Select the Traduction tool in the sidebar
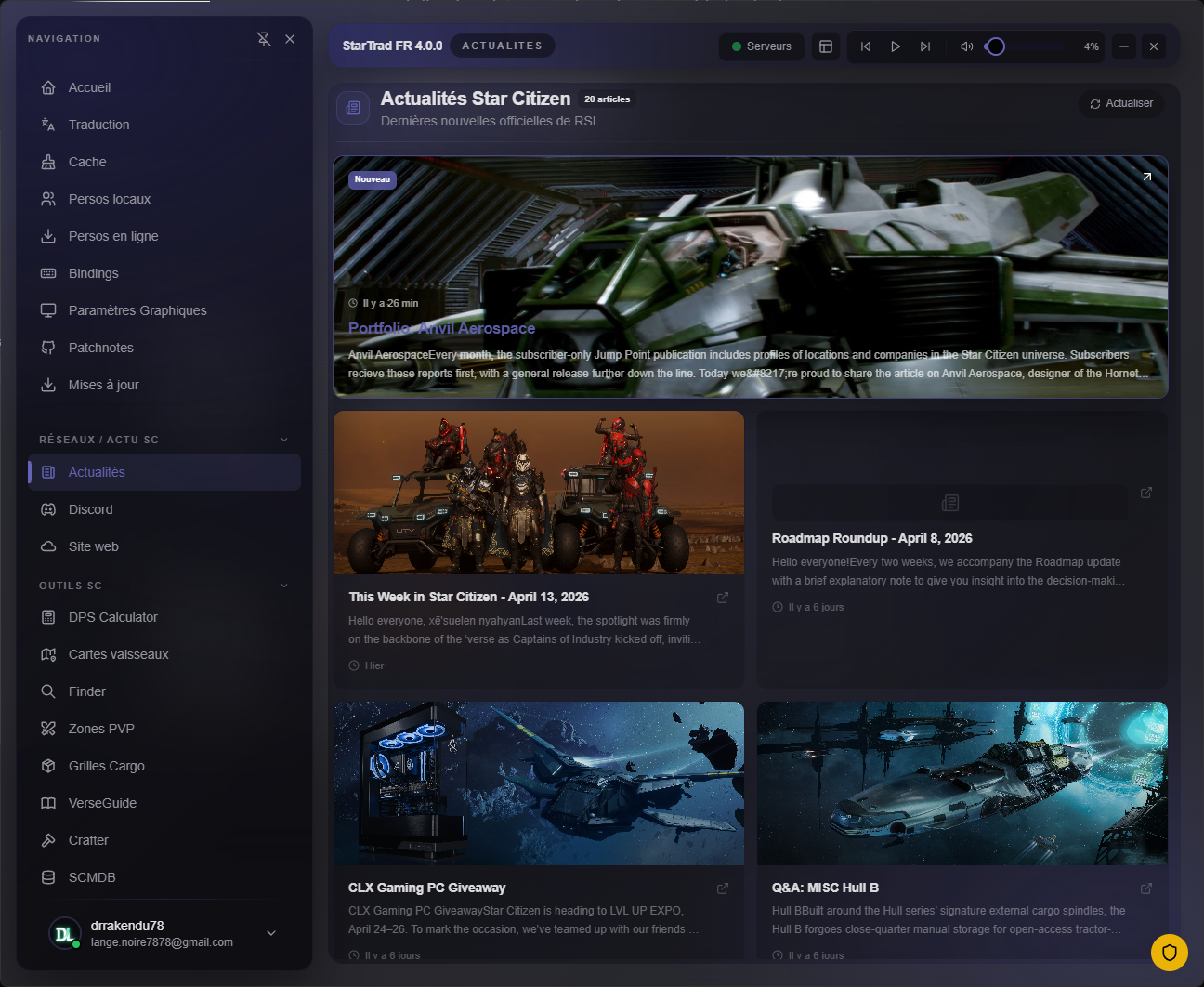The image size is (1204, 987). pos(98,124)
